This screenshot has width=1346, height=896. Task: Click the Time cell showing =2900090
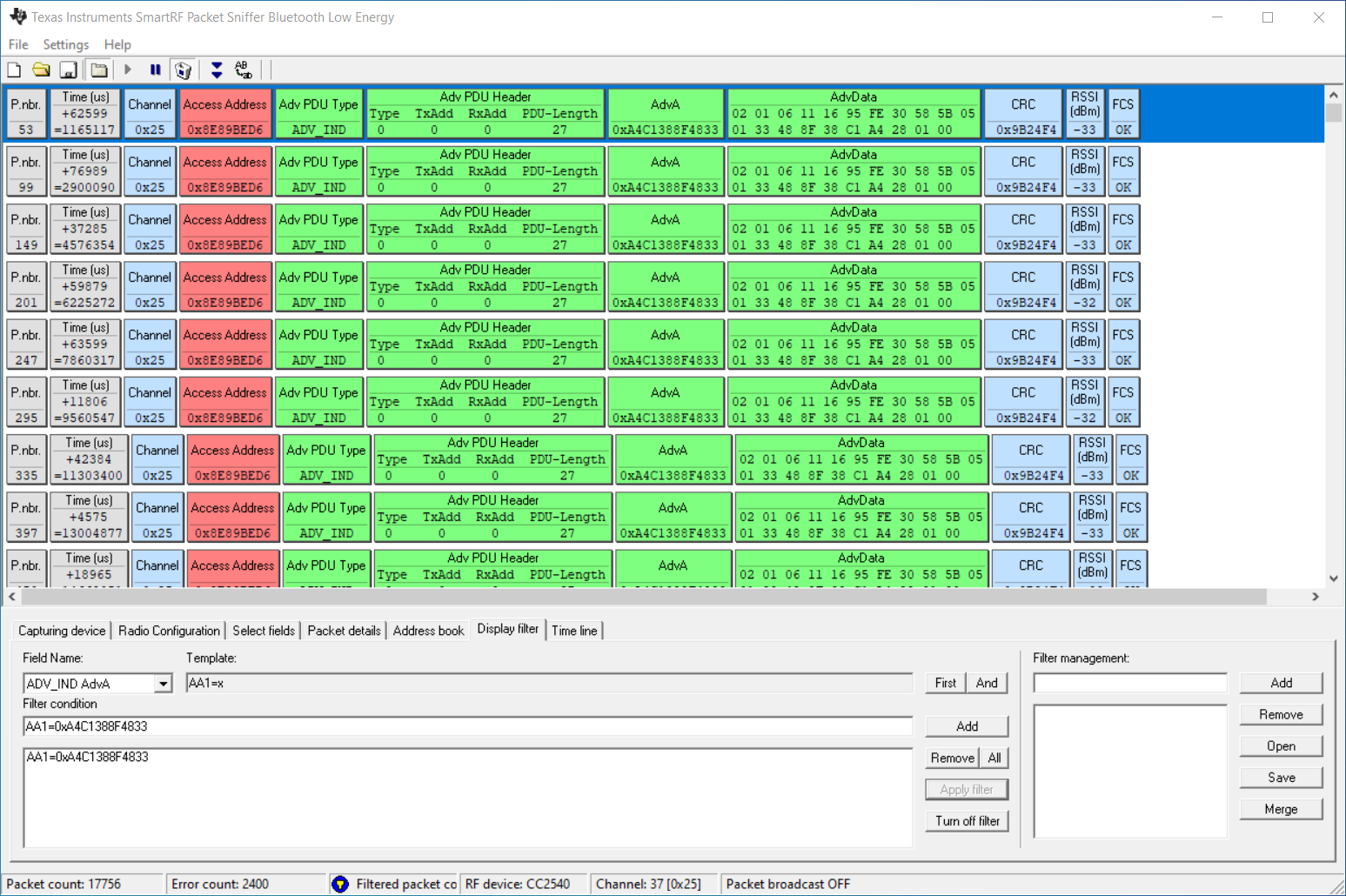(85, 171)
